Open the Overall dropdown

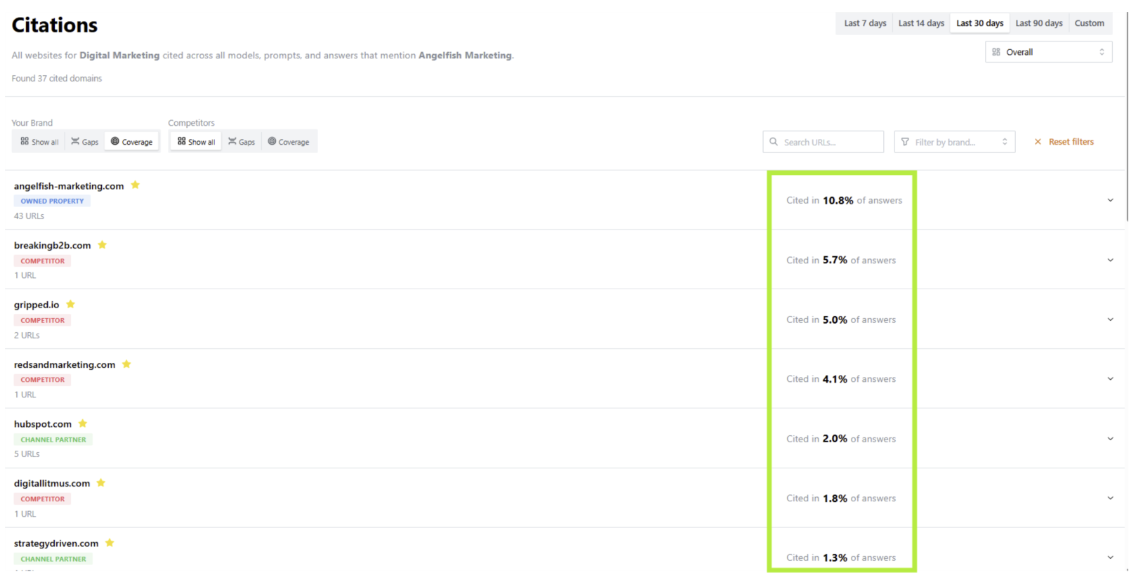[1049, 52]
